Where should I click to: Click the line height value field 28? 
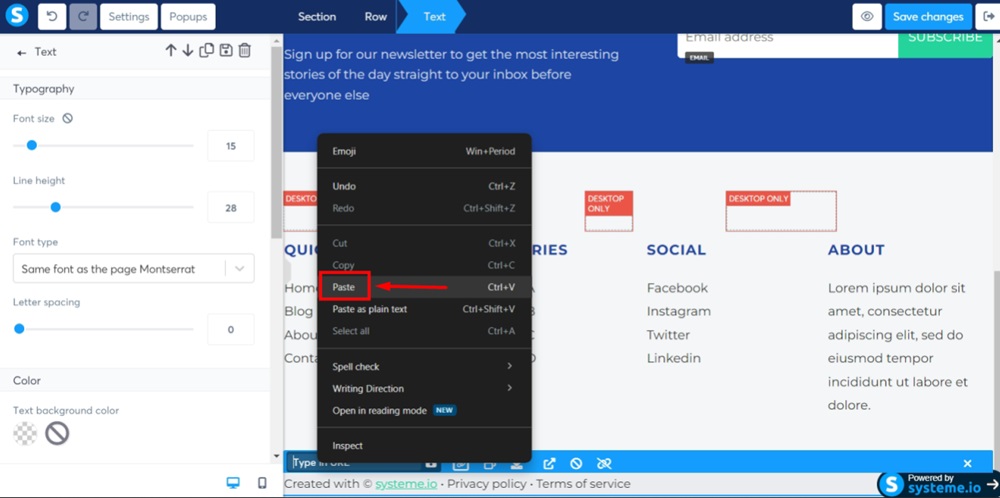tap(231, 208)
